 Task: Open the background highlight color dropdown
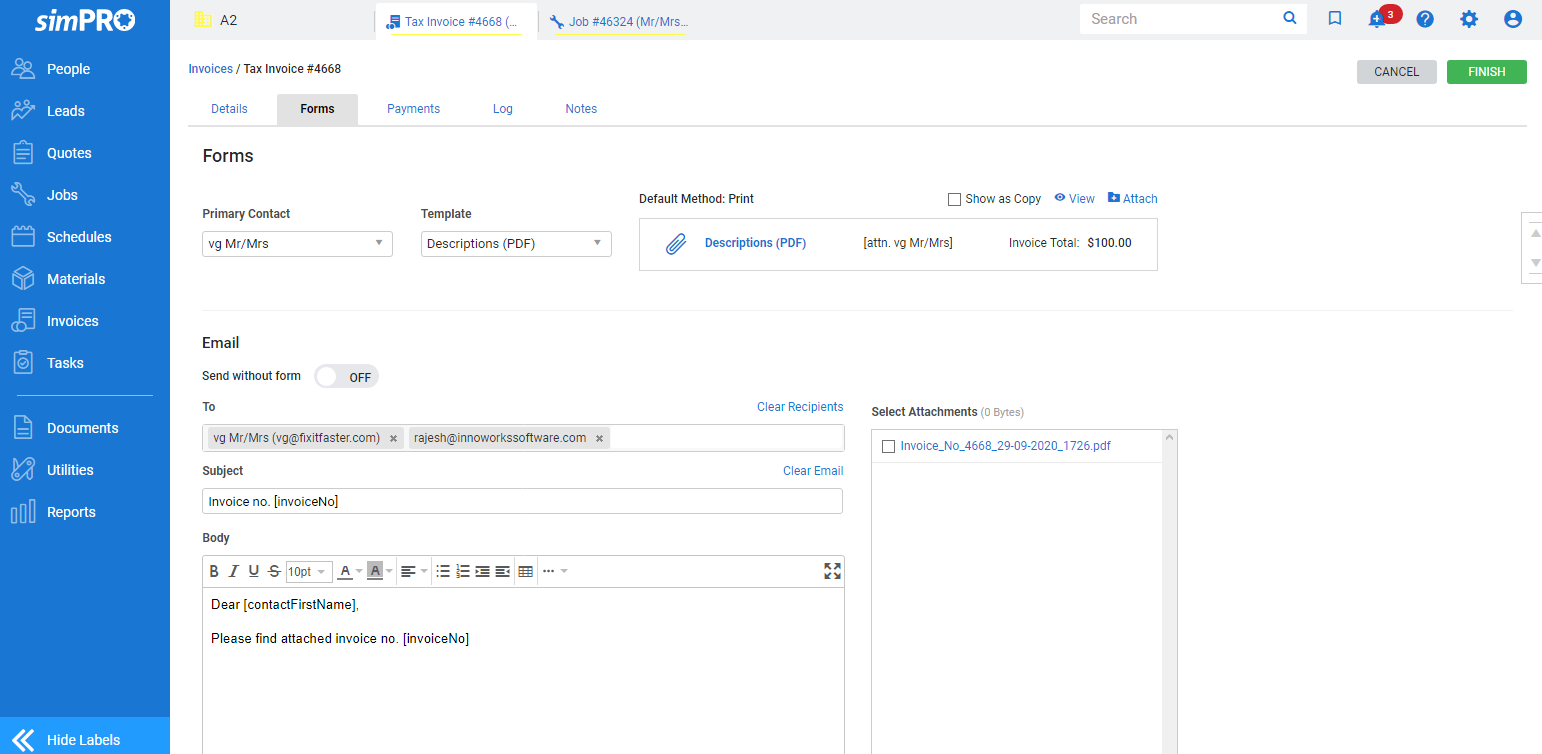pyautogui.click(x=389, y=572)
